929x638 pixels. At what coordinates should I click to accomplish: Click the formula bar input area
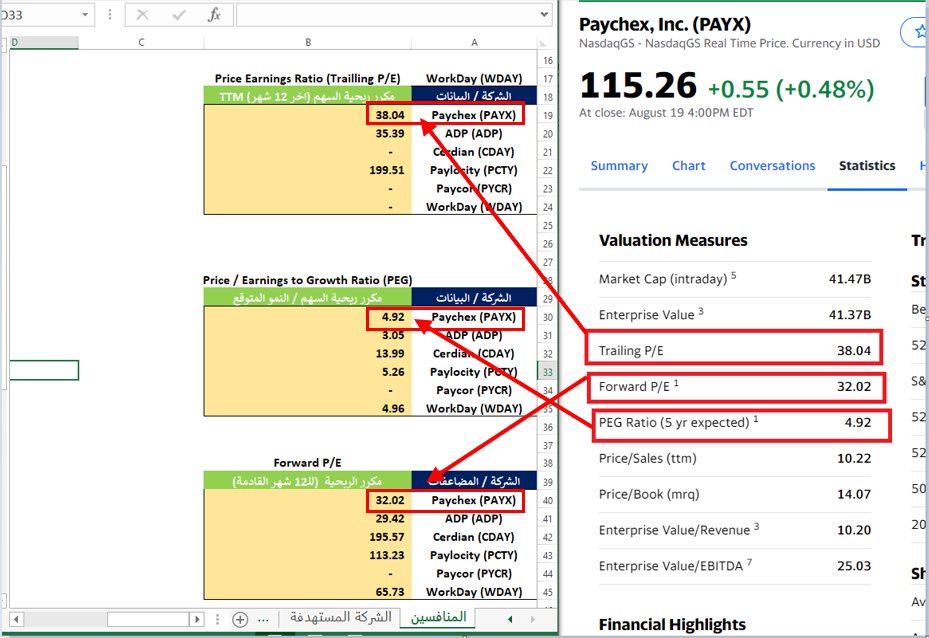pos(387,15)
